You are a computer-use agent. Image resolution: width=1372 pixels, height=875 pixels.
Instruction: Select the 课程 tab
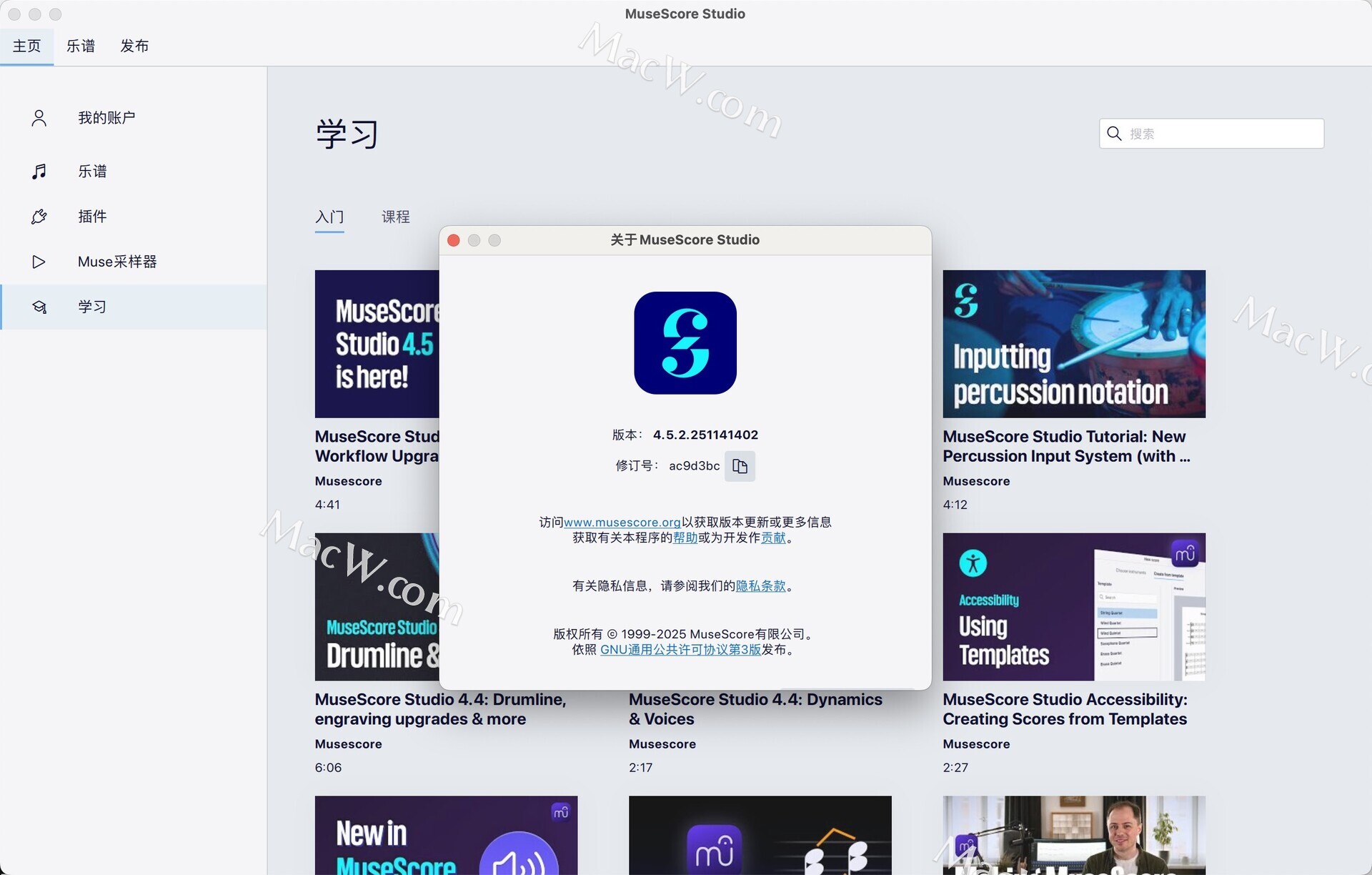click(x=395, y=217)
